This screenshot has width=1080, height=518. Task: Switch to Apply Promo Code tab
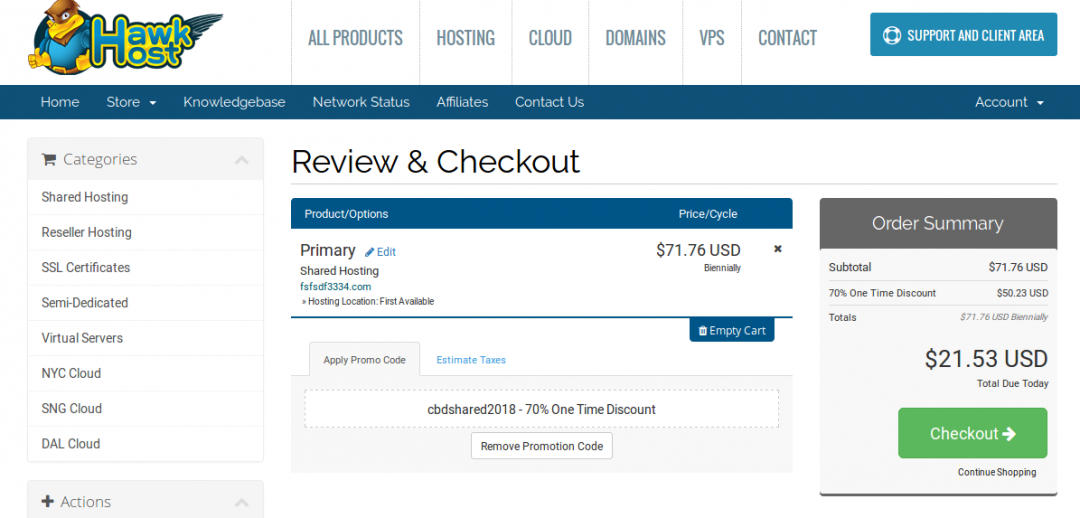pyautogui.click(x=364, y=360)
